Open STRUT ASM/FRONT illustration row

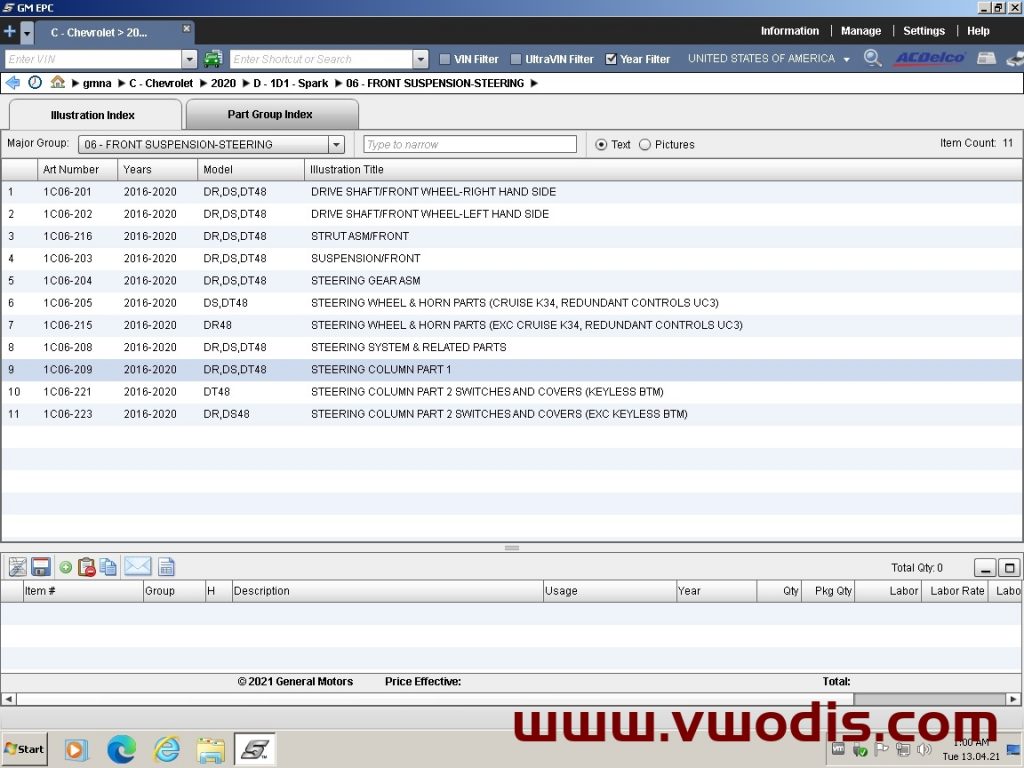tap(512, 236)
